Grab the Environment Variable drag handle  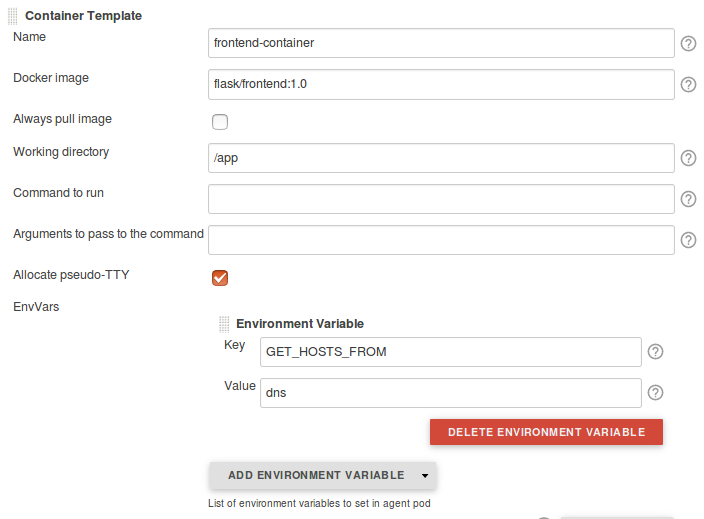point(224,324)
